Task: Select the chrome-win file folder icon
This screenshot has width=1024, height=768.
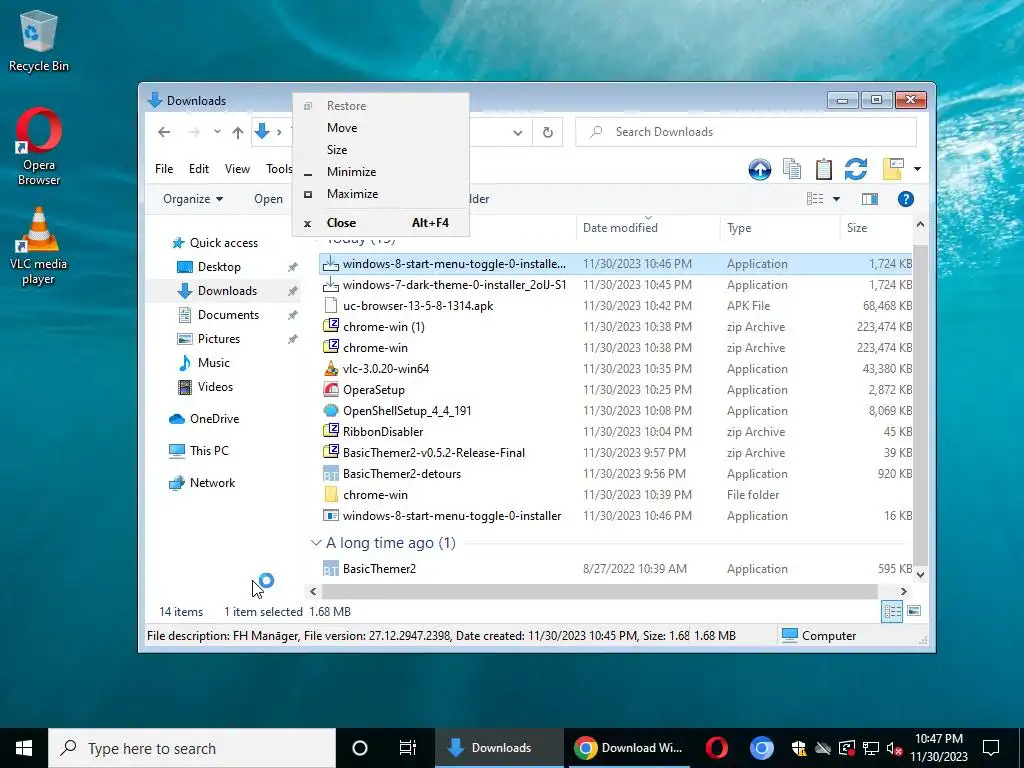Action: 331,495
